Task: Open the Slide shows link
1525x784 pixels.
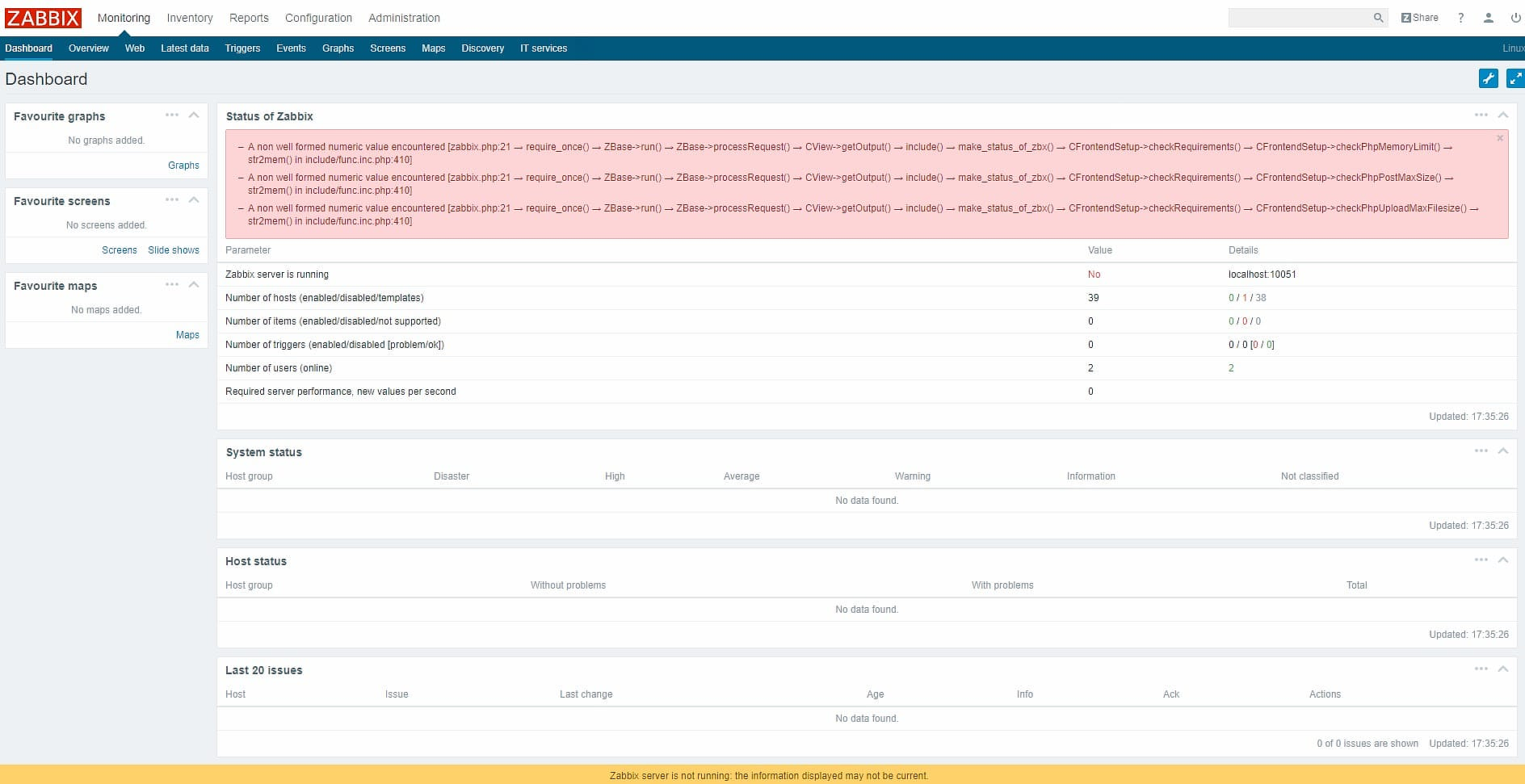Action: [x=173, y=250]
